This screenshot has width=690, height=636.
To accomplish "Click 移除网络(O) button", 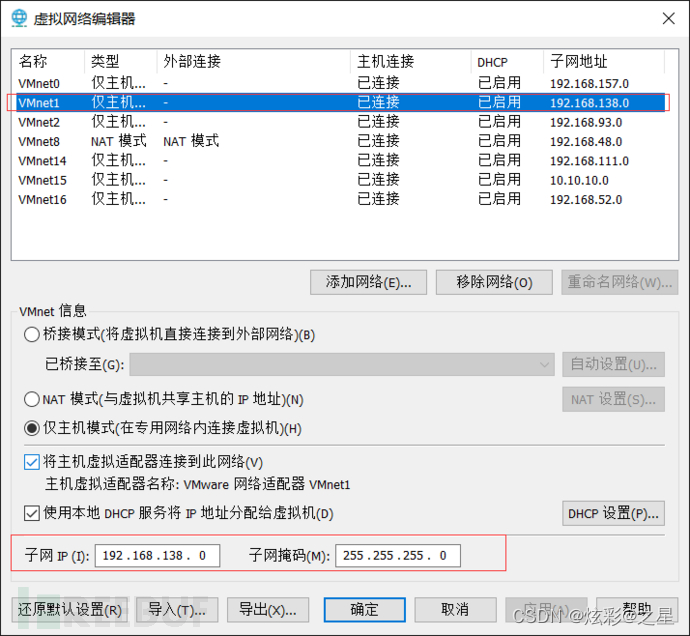I will (494, 282).
